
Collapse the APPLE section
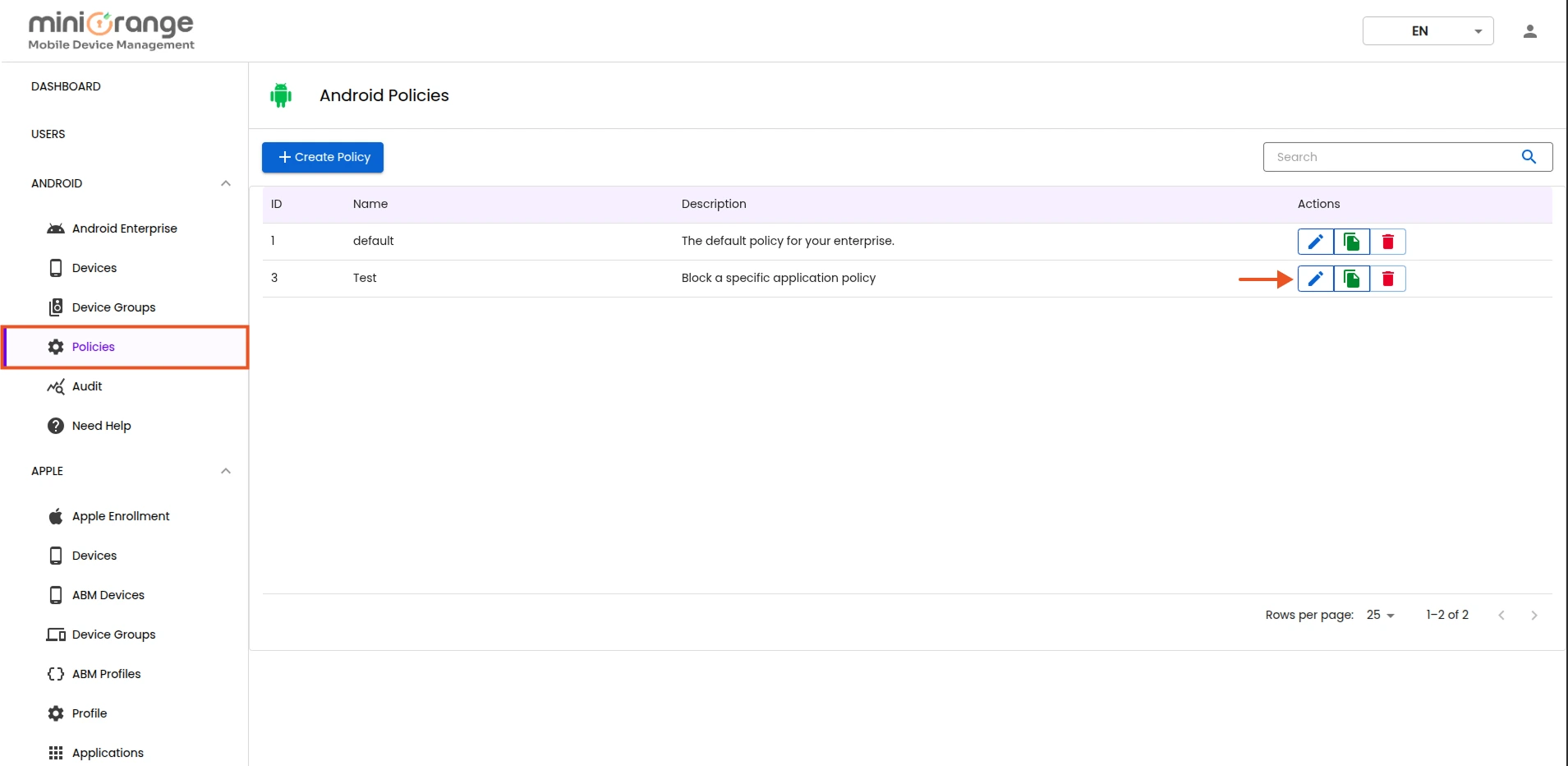tap(225, 471)
